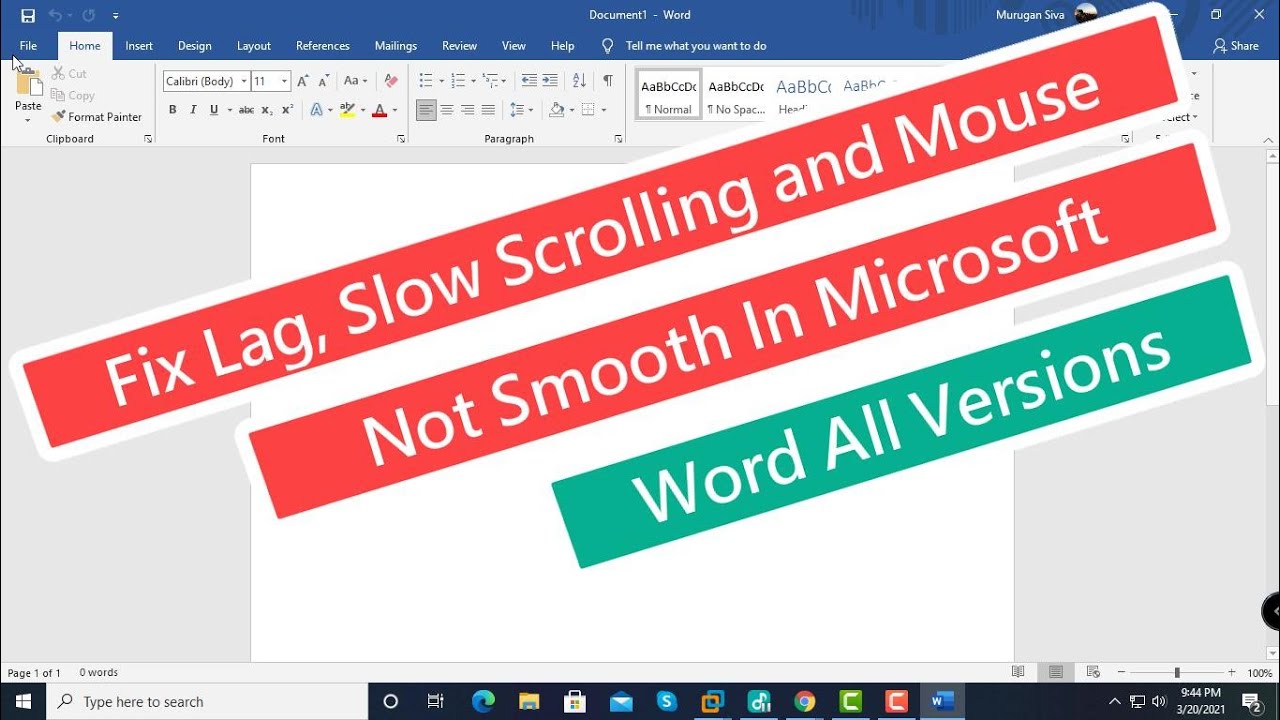Switch to the Layout tab
The width and height of the screenshot is (1280, 720).
point(254,46)
